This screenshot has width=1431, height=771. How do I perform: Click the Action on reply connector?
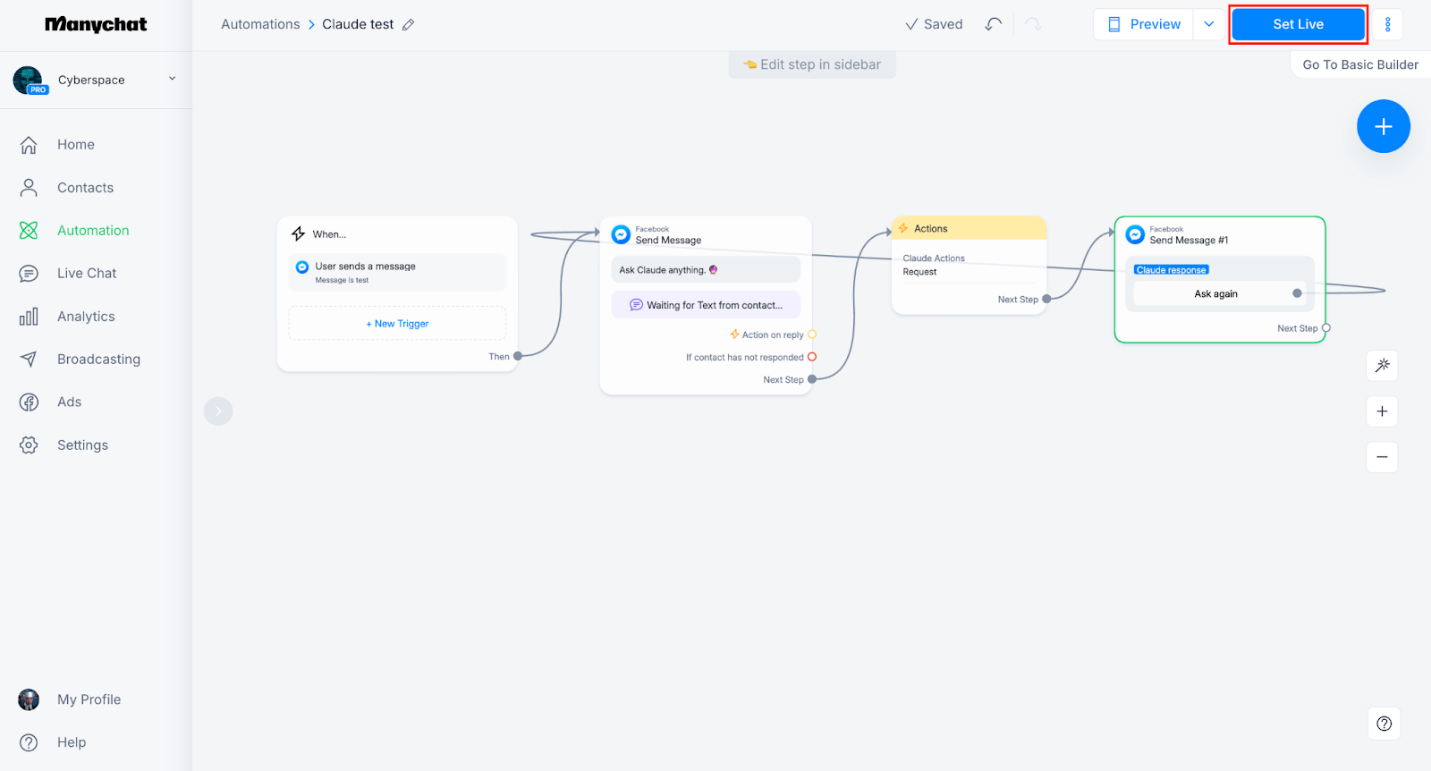click(812, 335)
